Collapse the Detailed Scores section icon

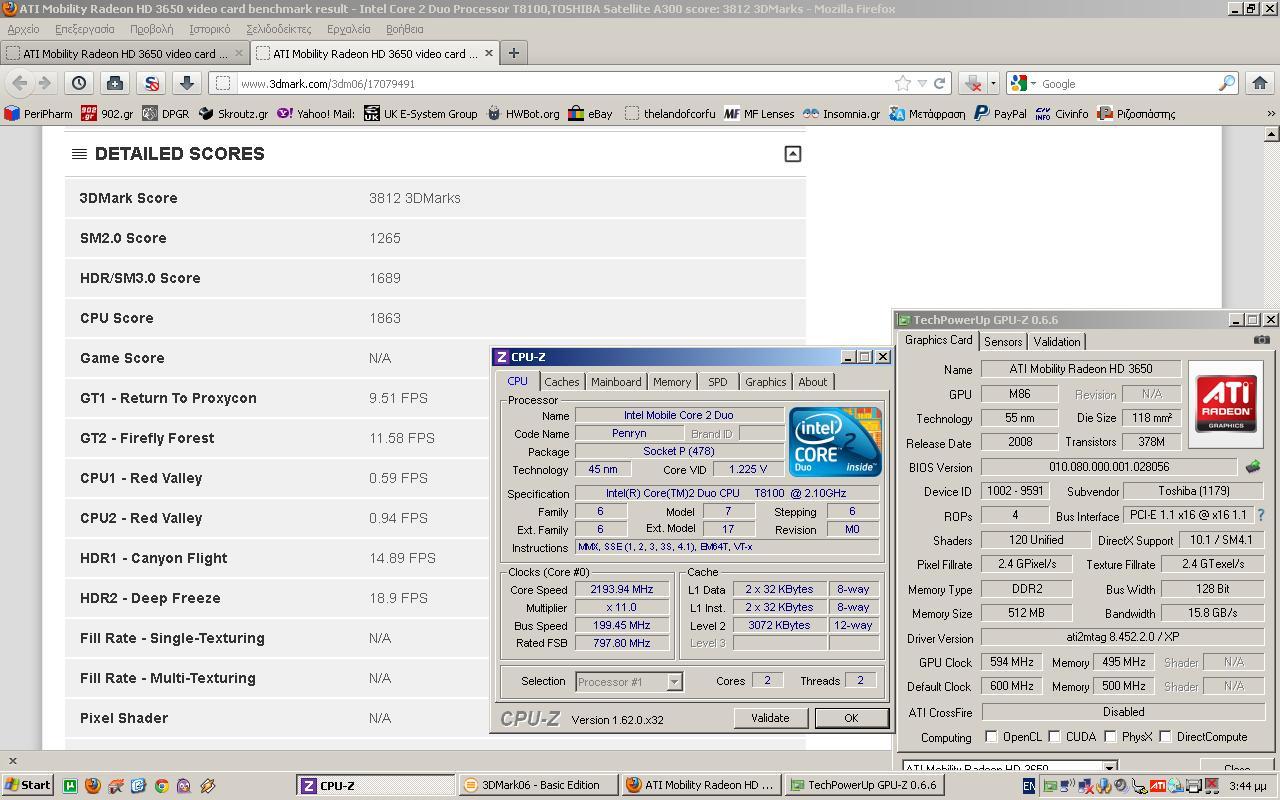[792, 153]
